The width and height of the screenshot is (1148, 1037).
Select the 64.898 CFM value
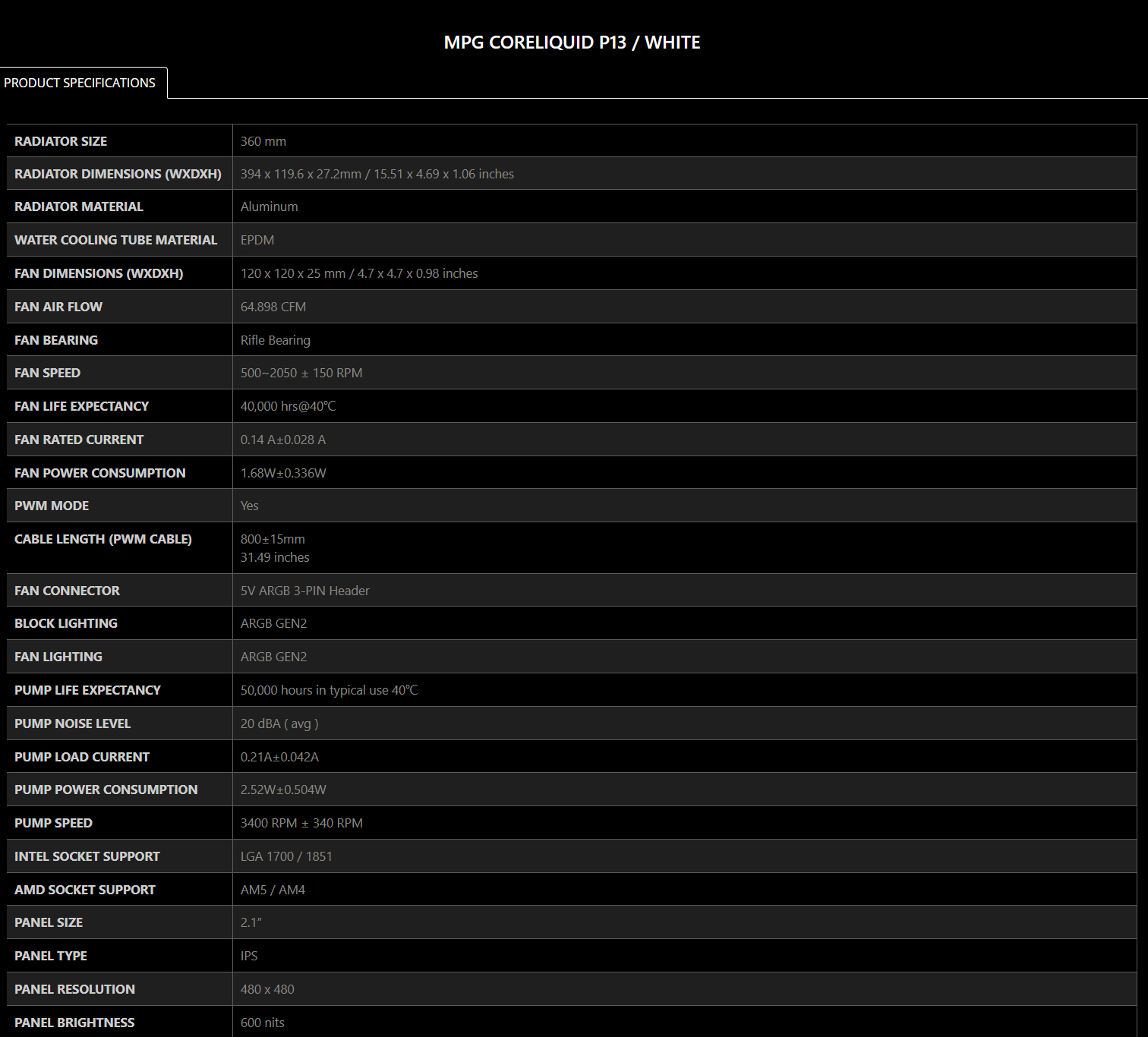point(273,307)
